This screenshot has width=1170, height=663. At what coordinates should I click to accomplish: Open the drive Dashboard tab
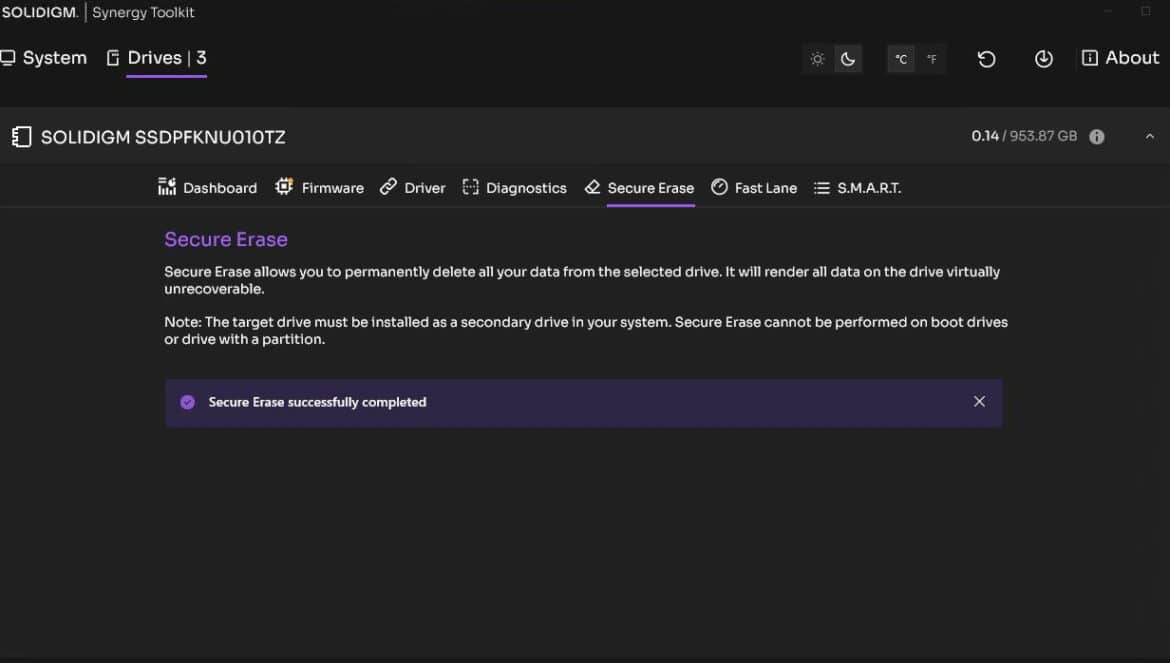pos(207,188)
